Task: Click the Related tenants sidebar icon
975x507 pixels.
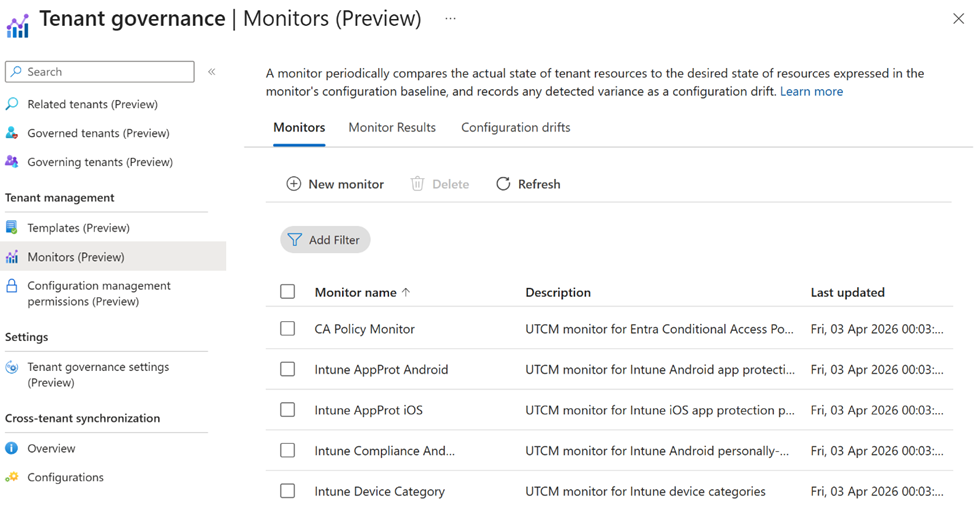Action: [12, 104]
